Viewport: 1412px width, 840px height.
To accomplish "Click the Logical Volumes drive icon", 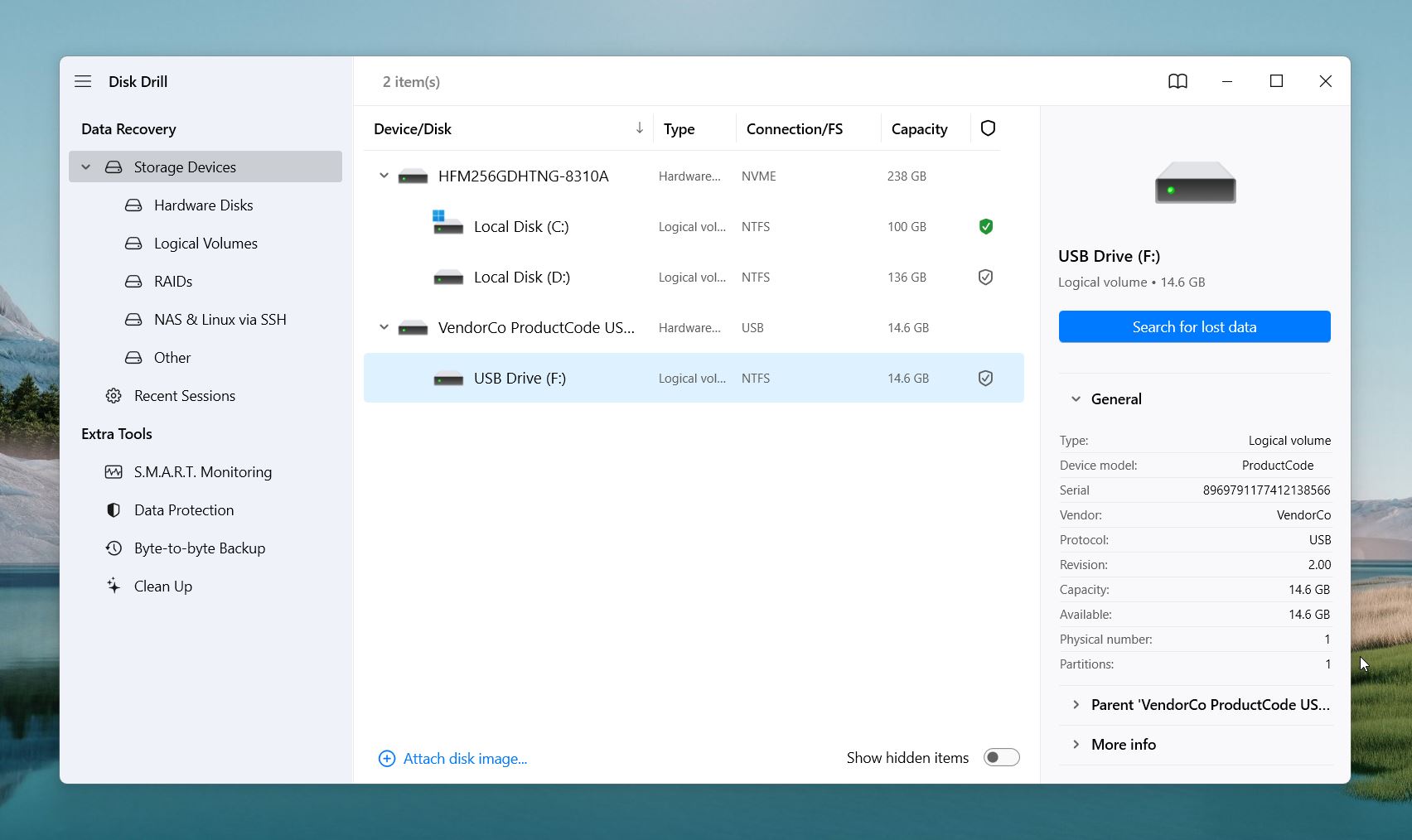I will [133, 244].
